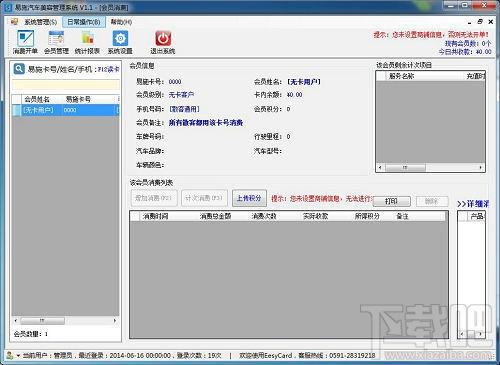Click the 无卡客户 member level value

(181, 95)
